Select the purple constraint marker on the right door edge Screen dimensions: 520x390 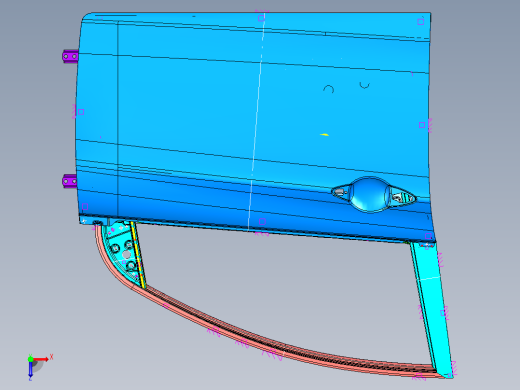(422, 125)
